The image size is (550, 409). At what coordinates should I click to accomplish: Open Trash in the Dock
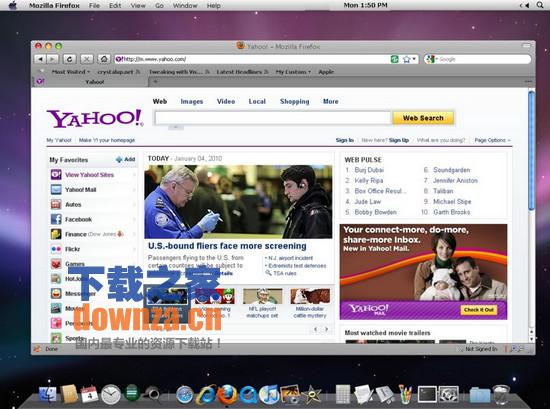[501, 394]
